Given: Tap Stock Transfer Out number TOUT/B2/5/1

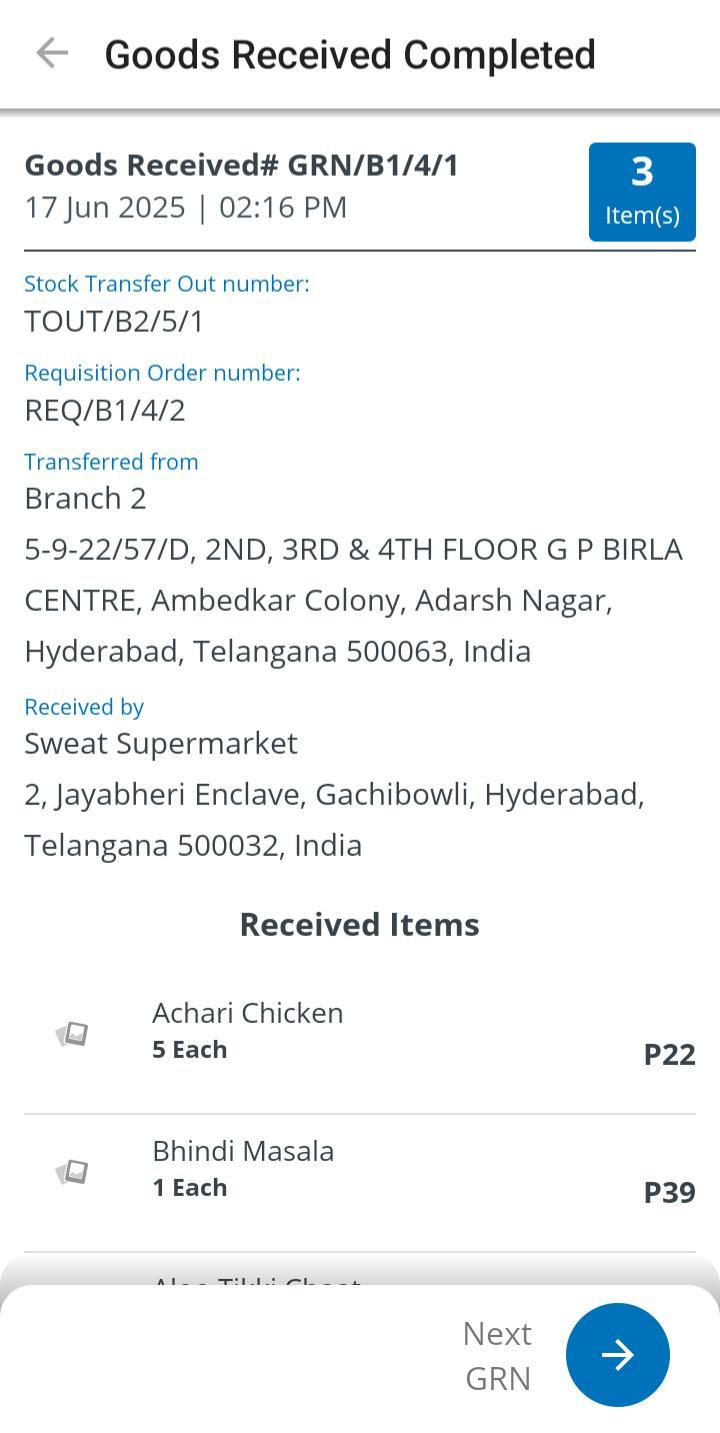Looking at the screenshot, I should coord(114,321).
